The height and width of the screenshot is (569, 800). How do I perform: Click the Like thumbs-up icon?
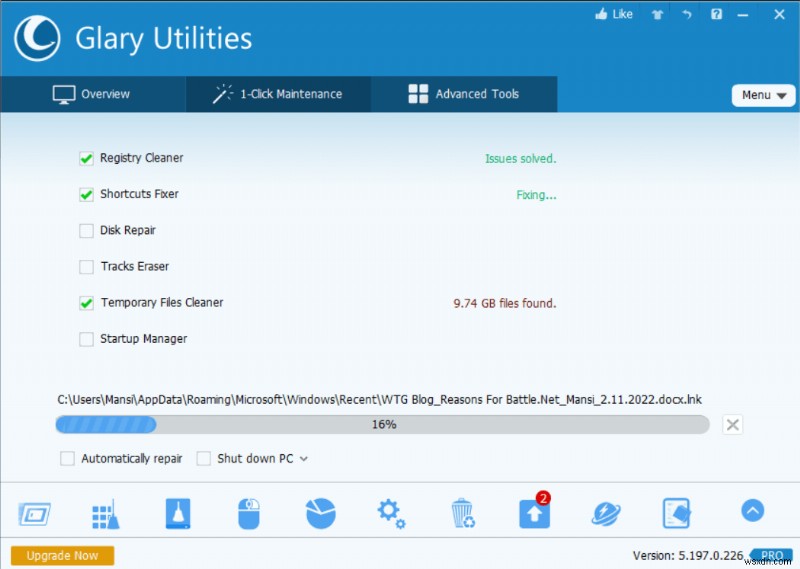(x=602, y=14)
